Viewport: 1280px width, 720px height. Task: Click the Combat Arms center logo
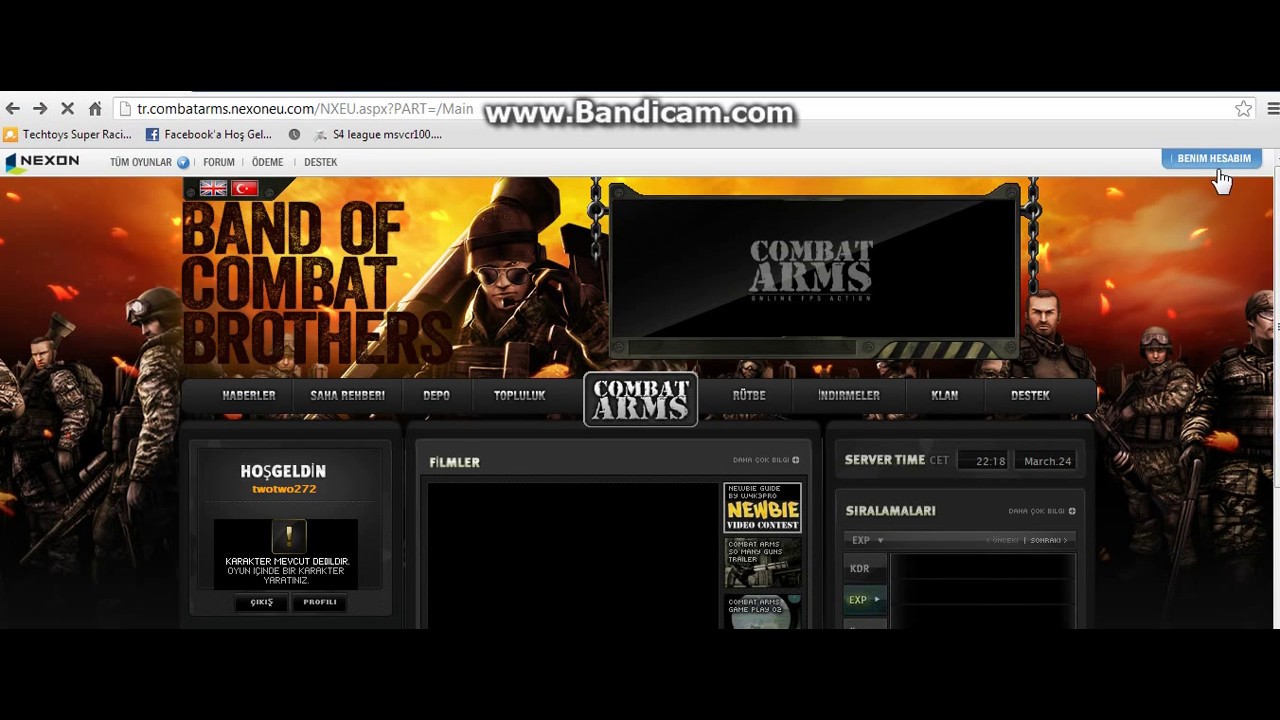[x=641, y=399]
